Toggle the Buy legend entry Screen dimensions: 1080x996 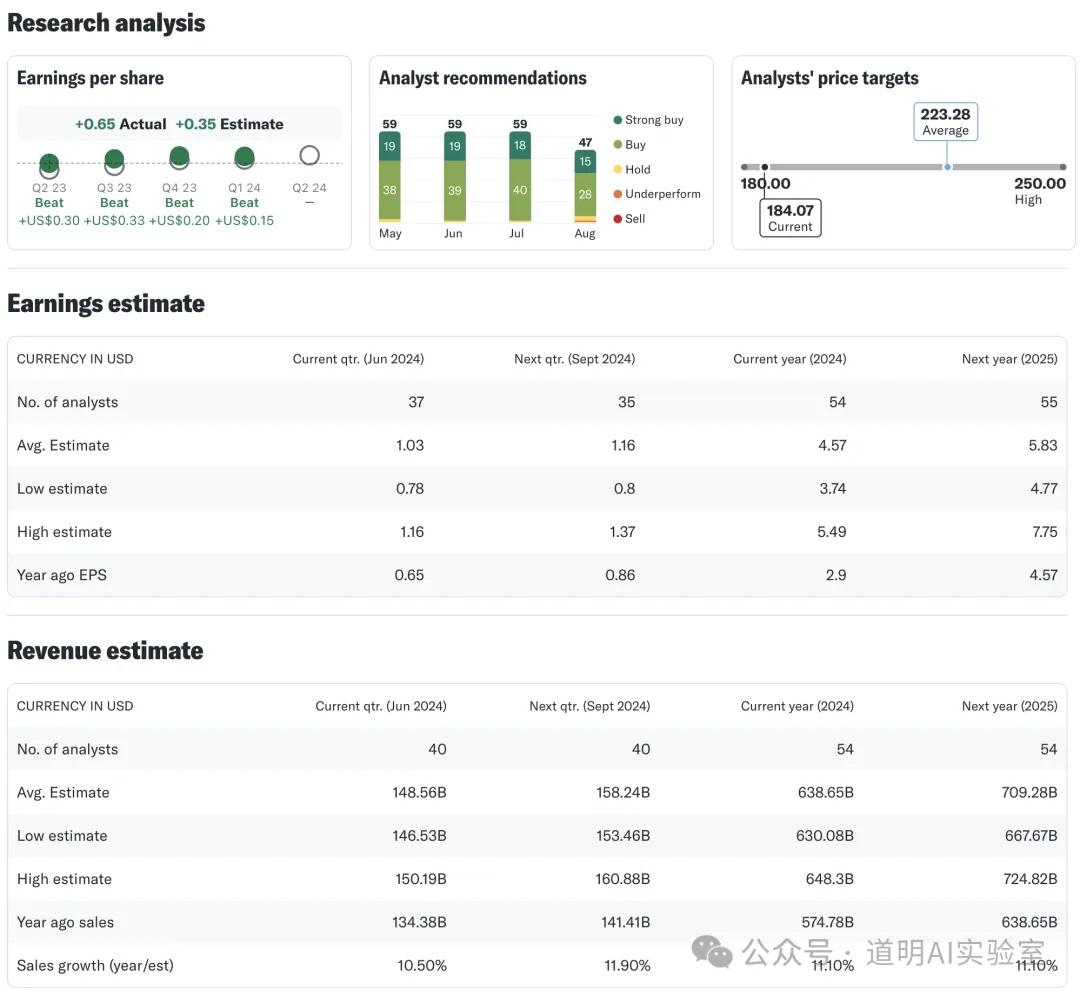[x=630, y=145]
